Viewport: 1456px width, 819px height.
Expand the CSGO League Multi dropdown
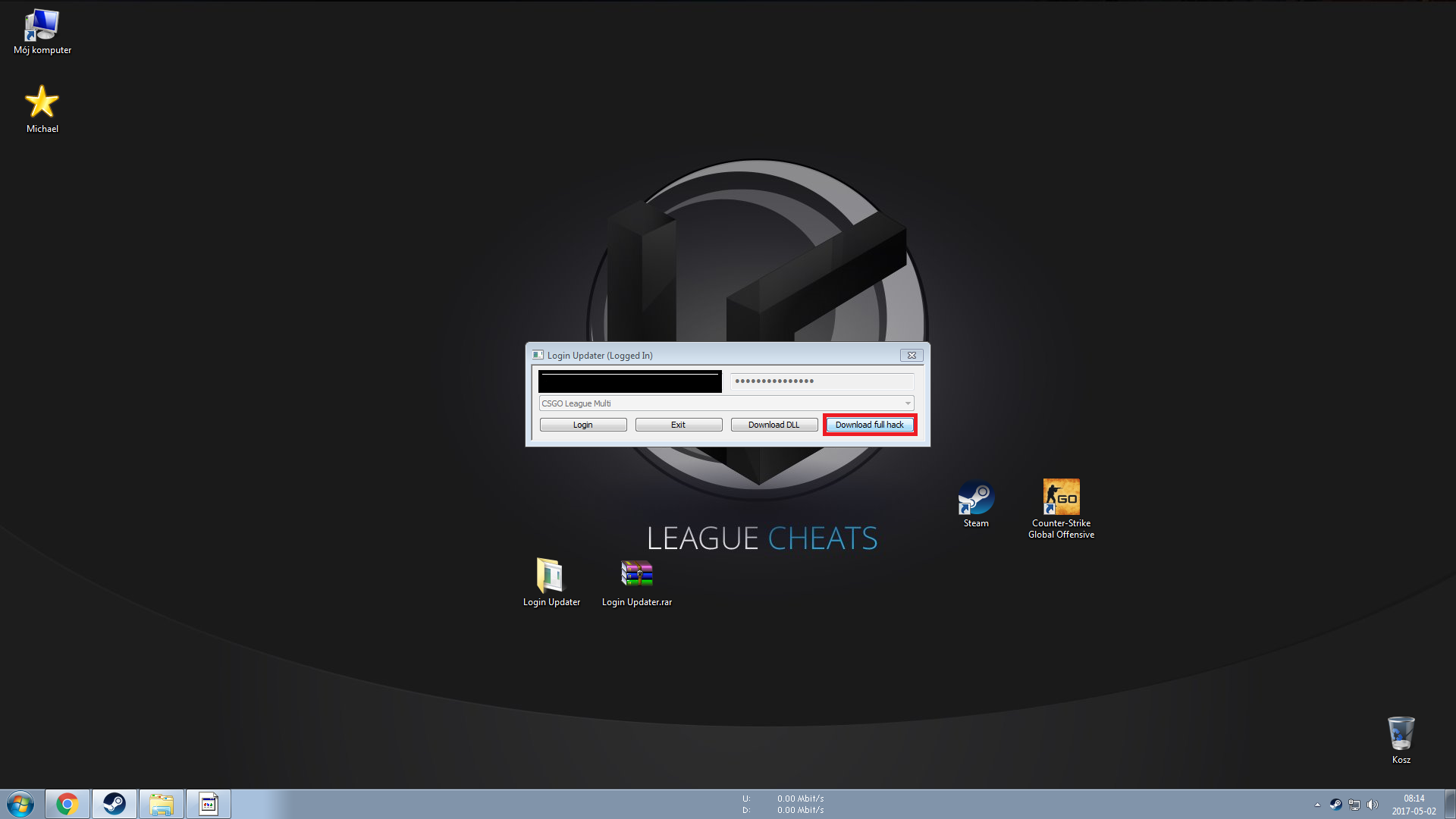726,403
